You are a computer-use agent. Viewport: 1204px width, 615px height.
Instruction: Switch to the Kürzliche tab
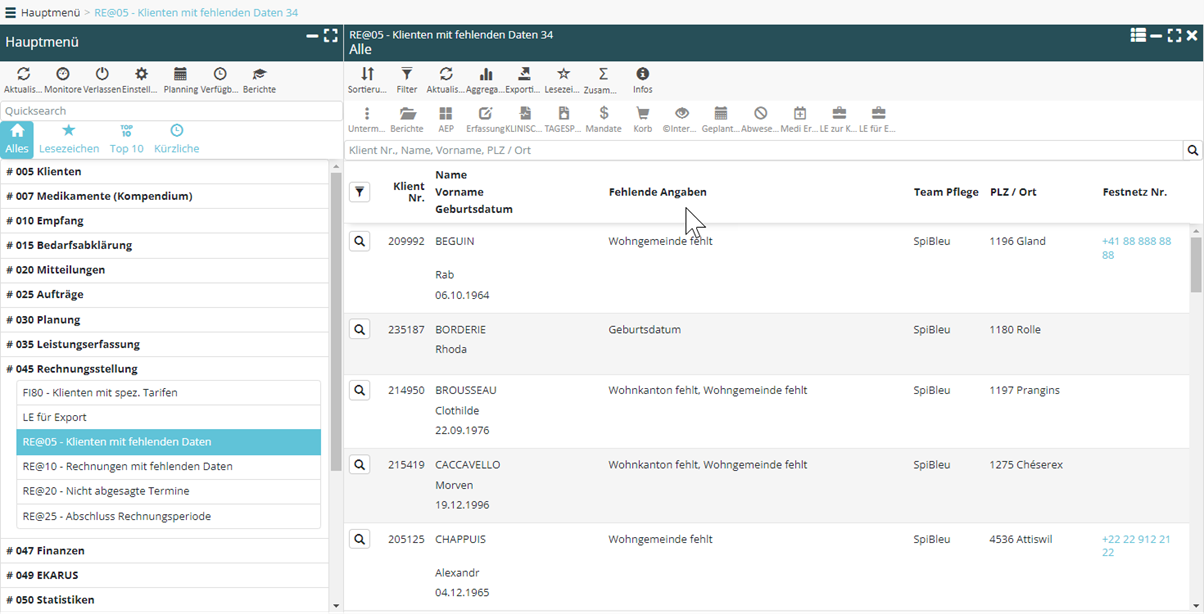[176, 139]
